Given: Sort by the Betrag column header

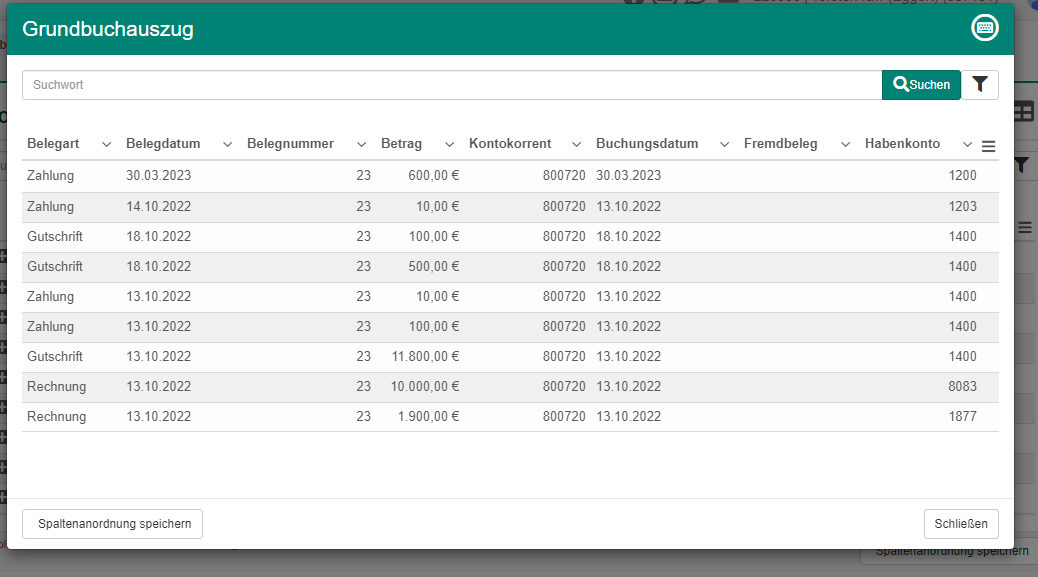Looking at the screenshot, I should tap(401, 144).
